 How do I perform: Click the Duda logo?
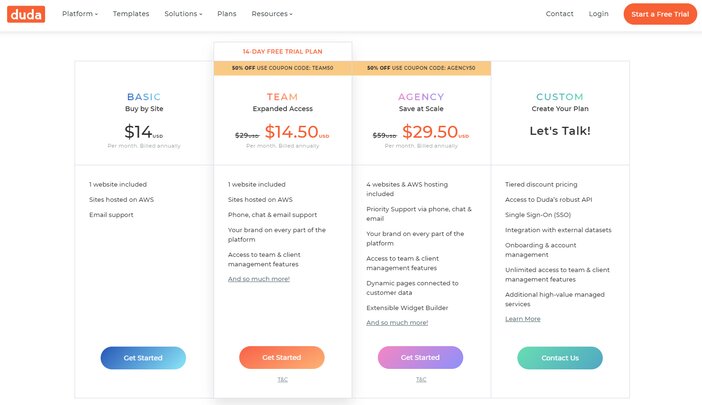[26, 14]
